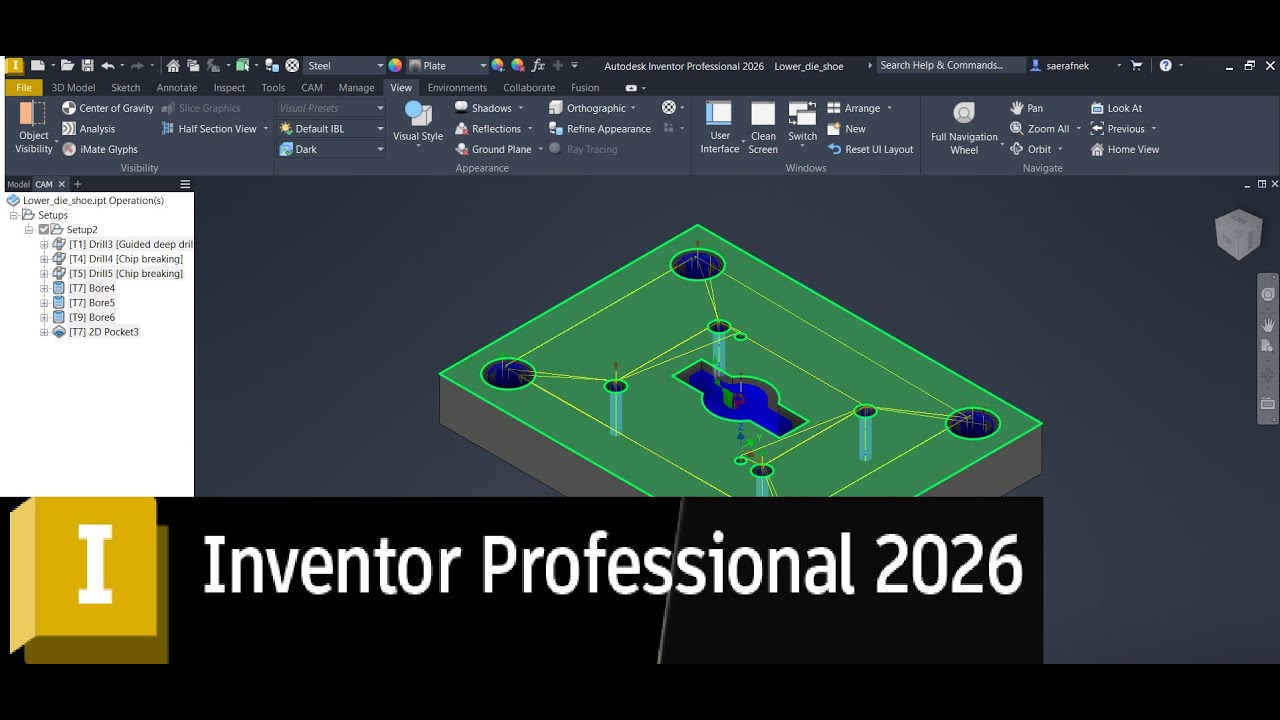Open the saerafnek account dropdown
1280x720 pixels.
coord(1119,66)
